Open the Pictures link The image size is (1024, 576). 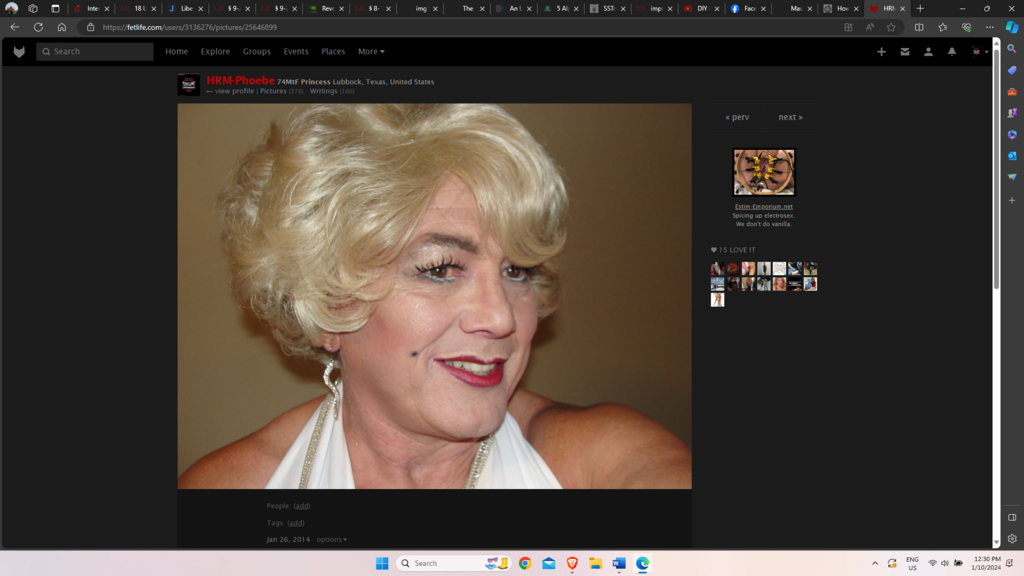click(273, 91)
